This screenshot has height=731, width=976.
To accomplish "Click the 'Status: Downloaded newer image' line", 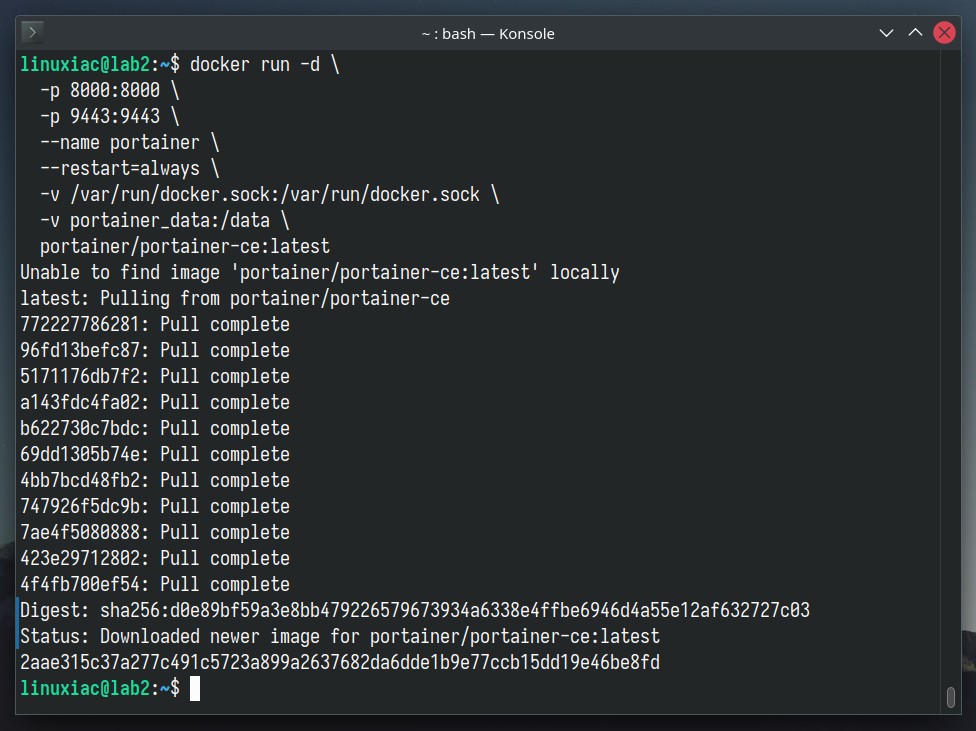I will pyautogui.click(x=340, y=636).
